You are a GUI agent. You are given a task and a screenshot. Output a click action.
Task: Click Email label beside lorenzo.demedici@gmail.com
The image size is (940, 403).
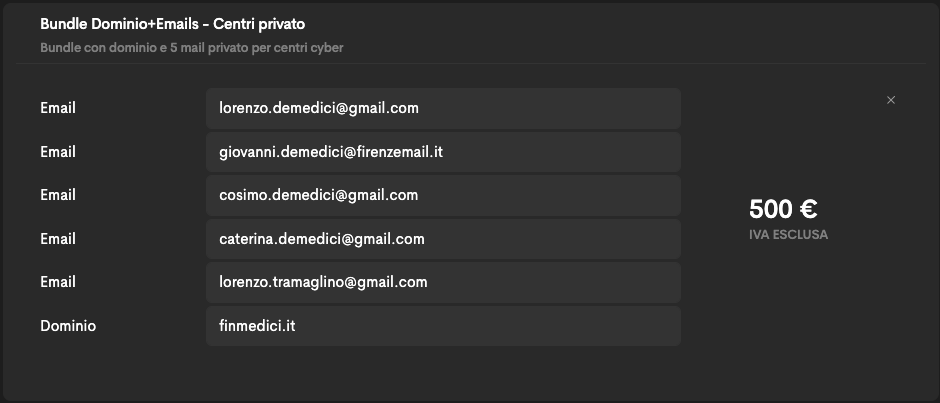click(x=58, y=108)
